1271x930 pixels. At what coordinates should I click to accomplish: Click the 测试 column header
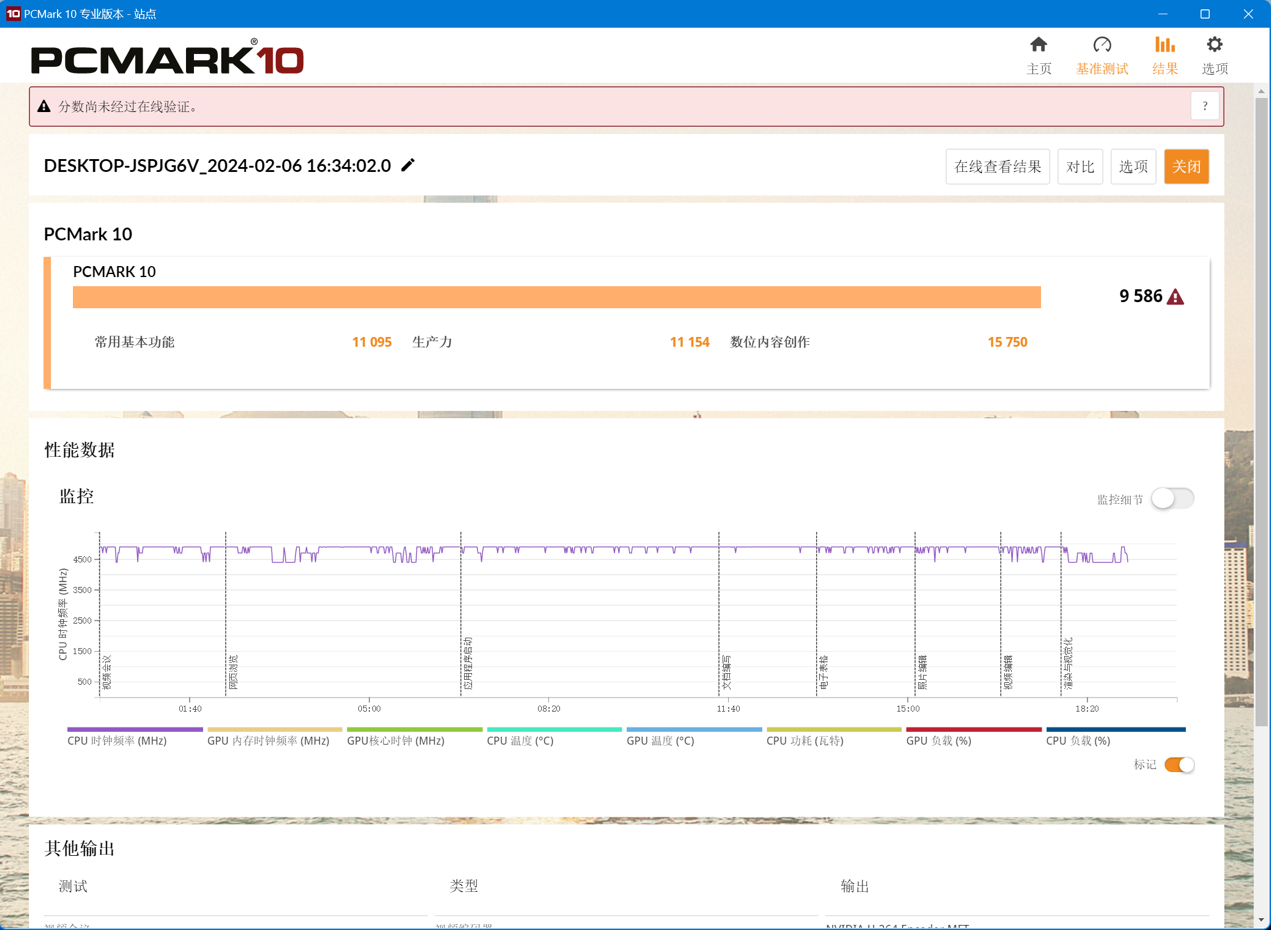[x=73, y=887]
